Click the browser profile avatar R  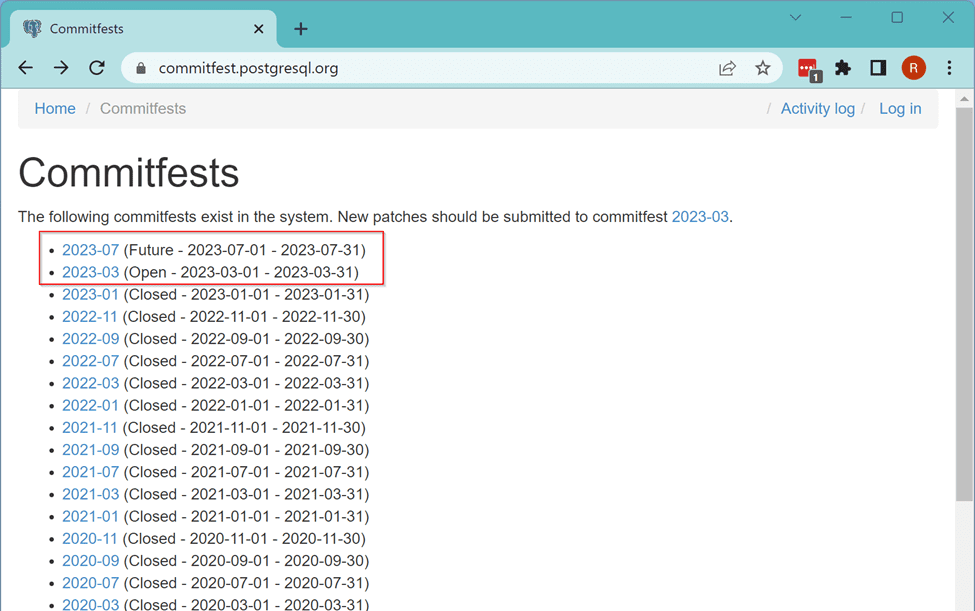[x=913, y=67]
